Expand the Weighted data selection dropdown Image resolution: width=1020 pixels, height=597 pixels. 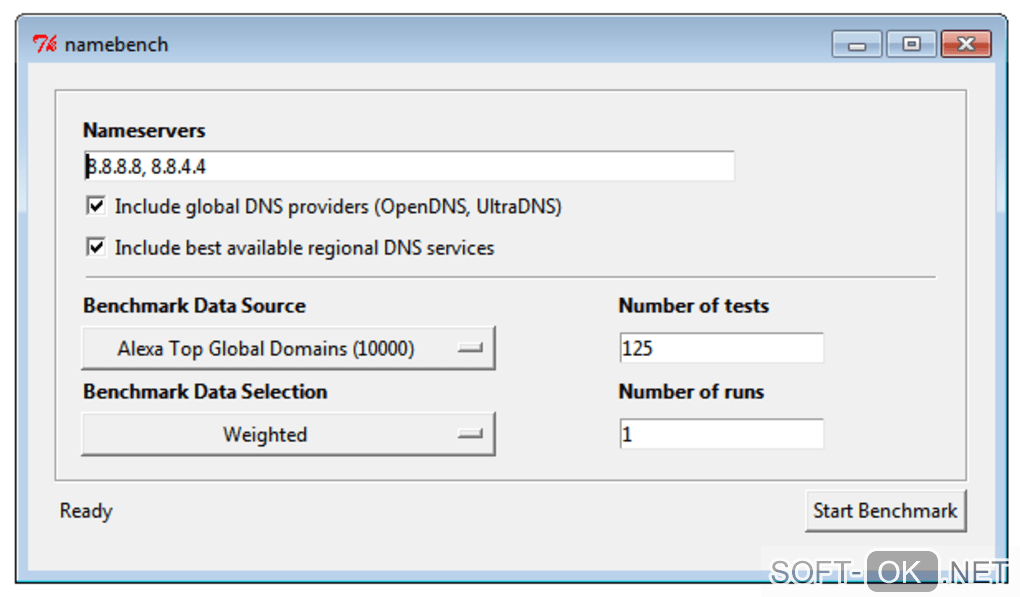(288, 434)
